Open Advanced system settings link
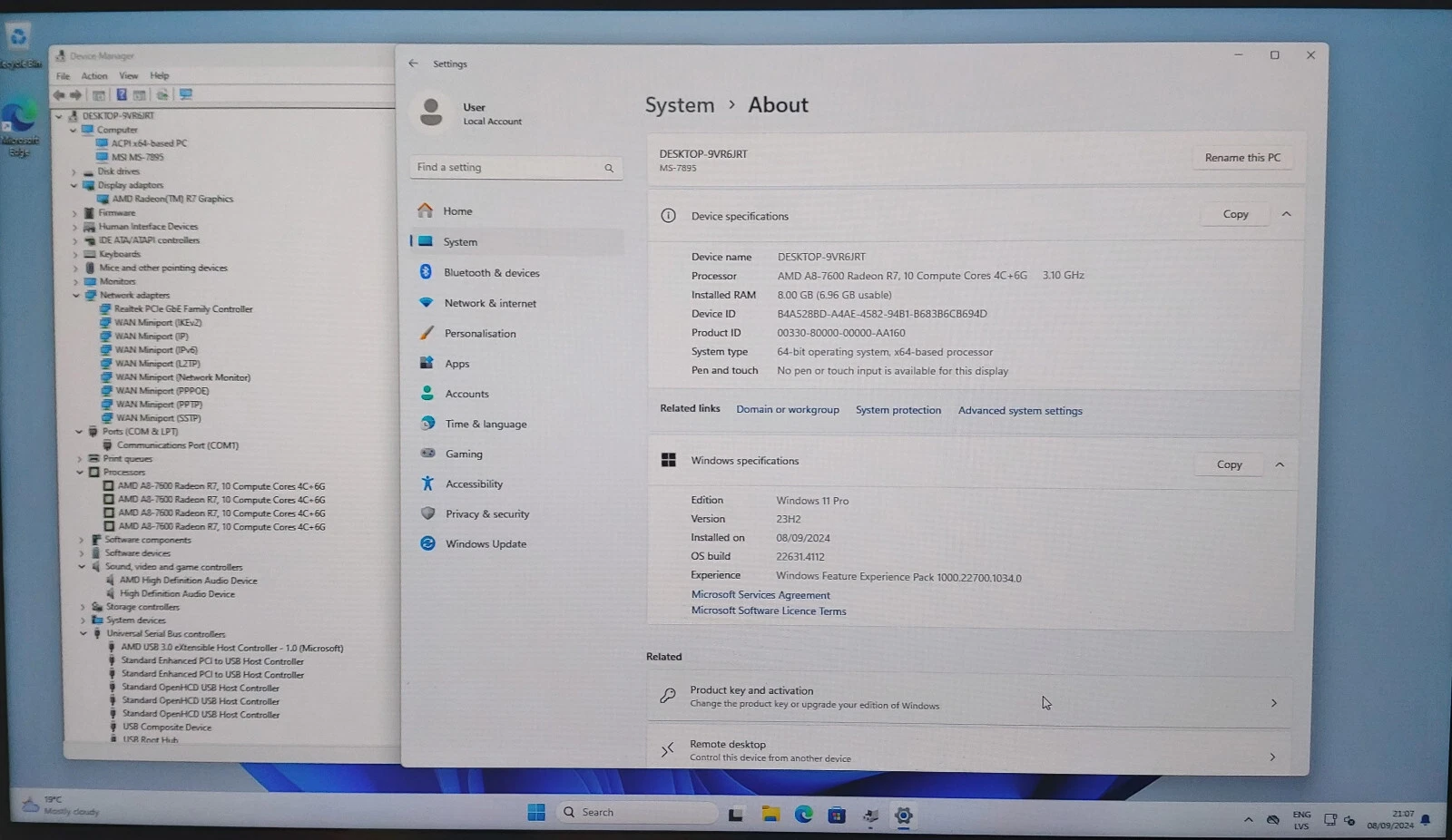 (1020, 411)
